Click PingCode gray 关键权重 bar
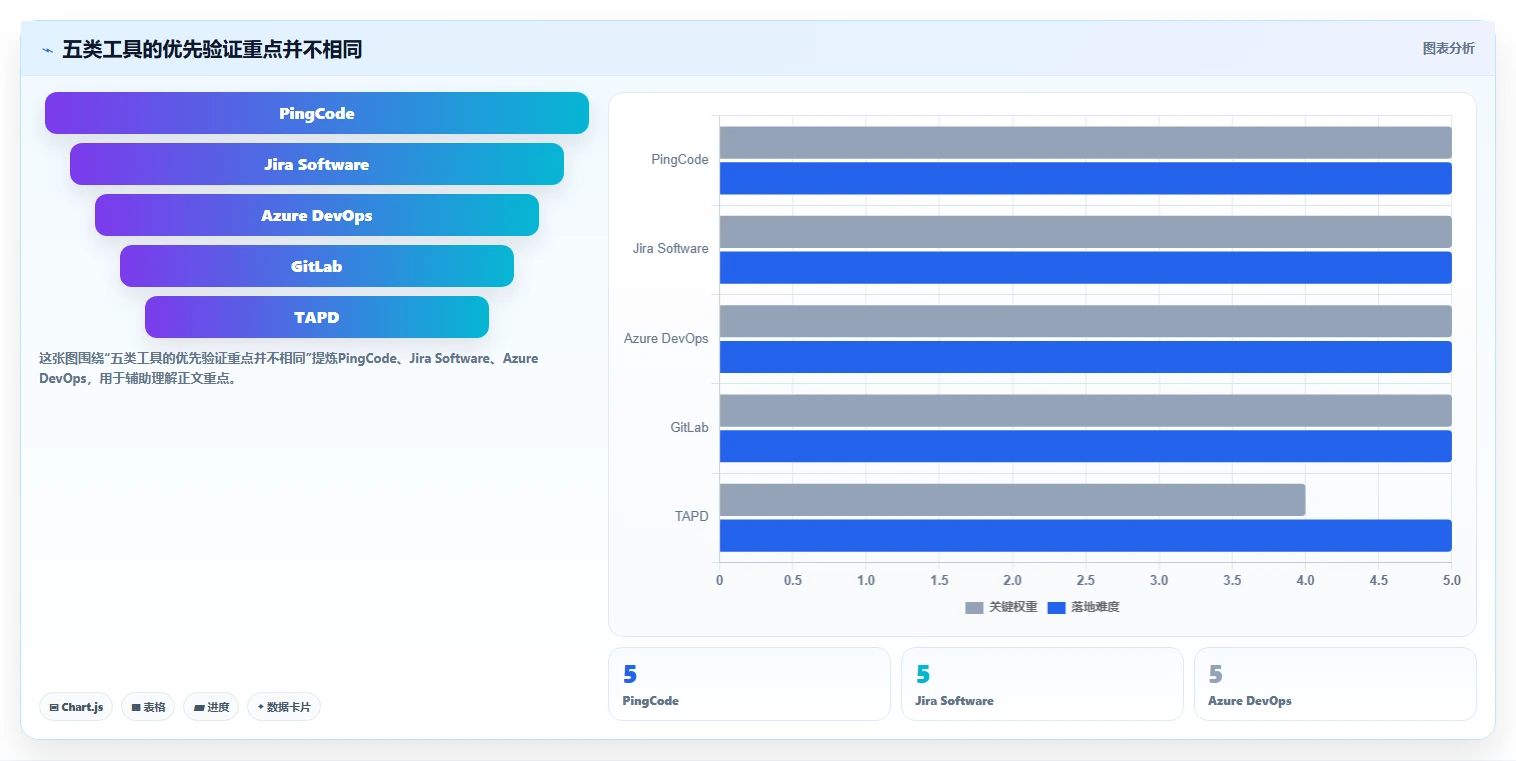 click(x=1085, y=142)
